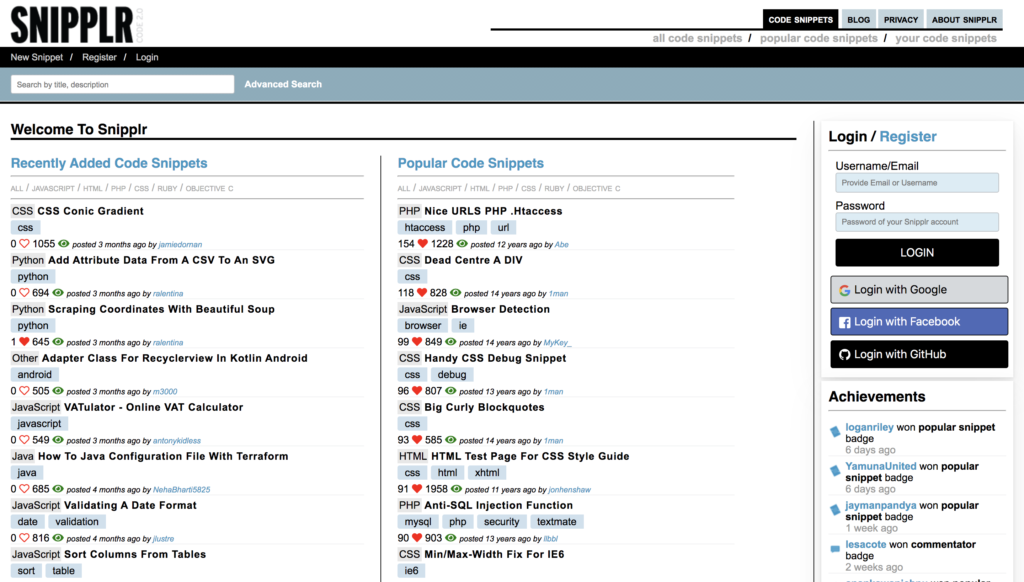Viewport: 1024px width, 582px height.
Task: Open the Blog tab
Action: 858,20
